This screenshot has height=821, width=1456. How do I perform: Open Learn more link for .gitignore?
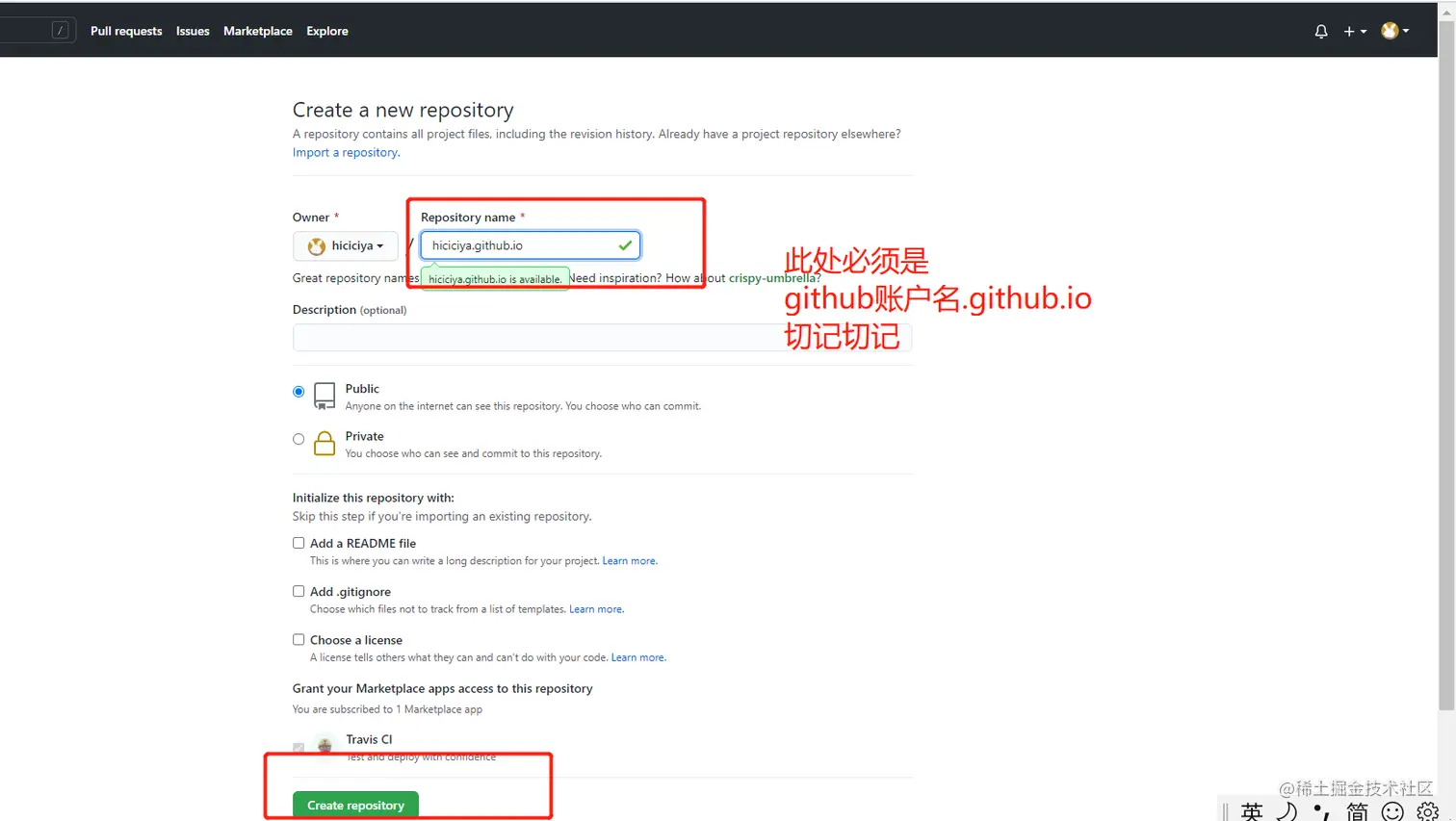[x=596, y=609]
